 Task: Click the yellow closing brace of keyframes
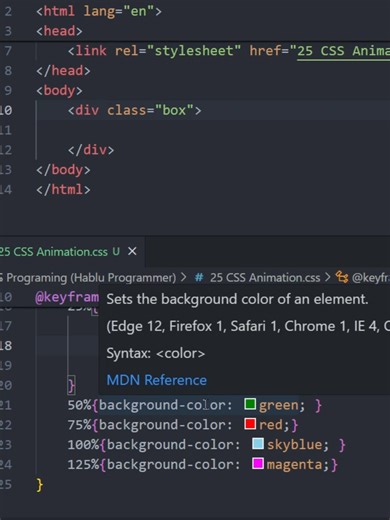pyautogui.click(x=40, y=485)
